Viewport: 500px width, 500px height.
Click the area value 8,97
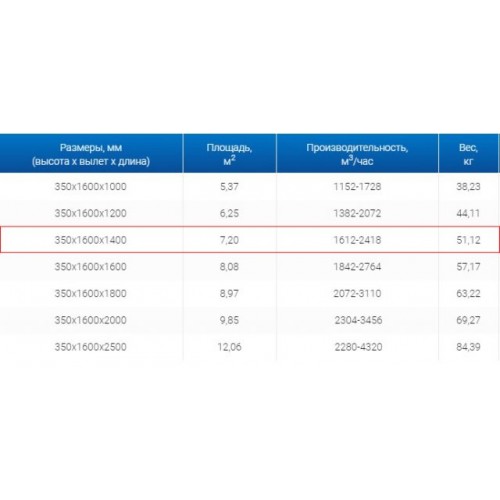point(229,293)
